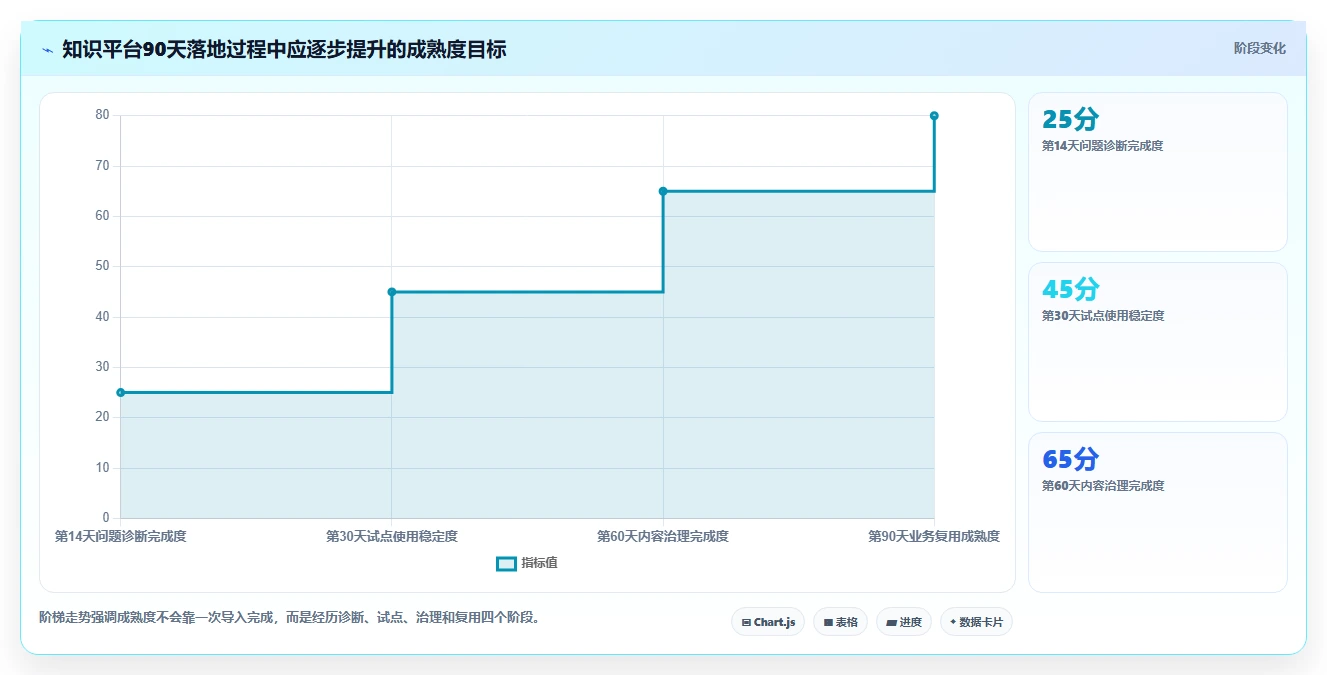This screenshot has width=1327, height=675.
Task: Click the lightning icon beside the title
Action: click(x=47, y=49)
